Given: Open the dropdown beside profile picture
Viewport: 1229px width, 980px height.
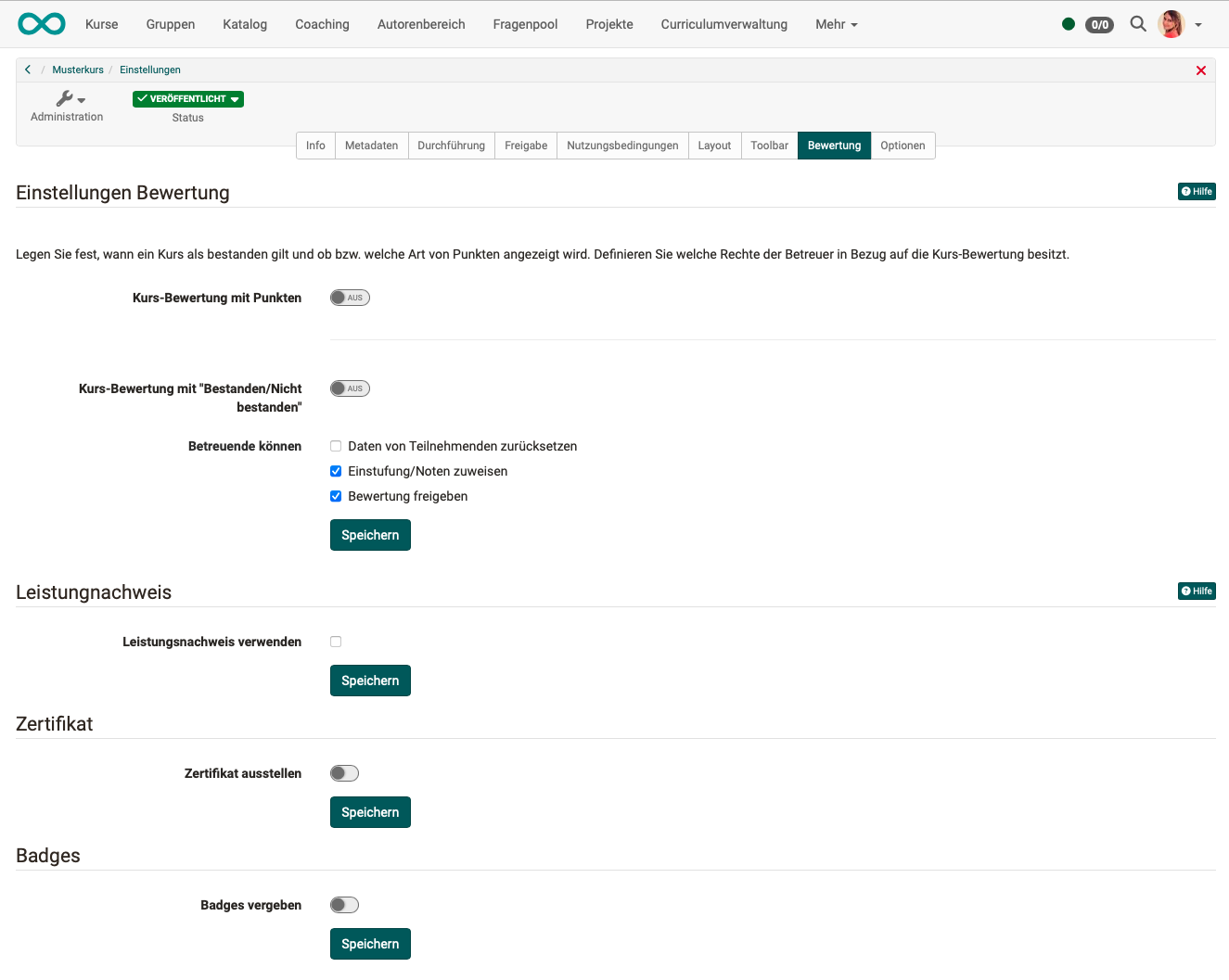Looking at the screenshot, I should (1198, 25).
